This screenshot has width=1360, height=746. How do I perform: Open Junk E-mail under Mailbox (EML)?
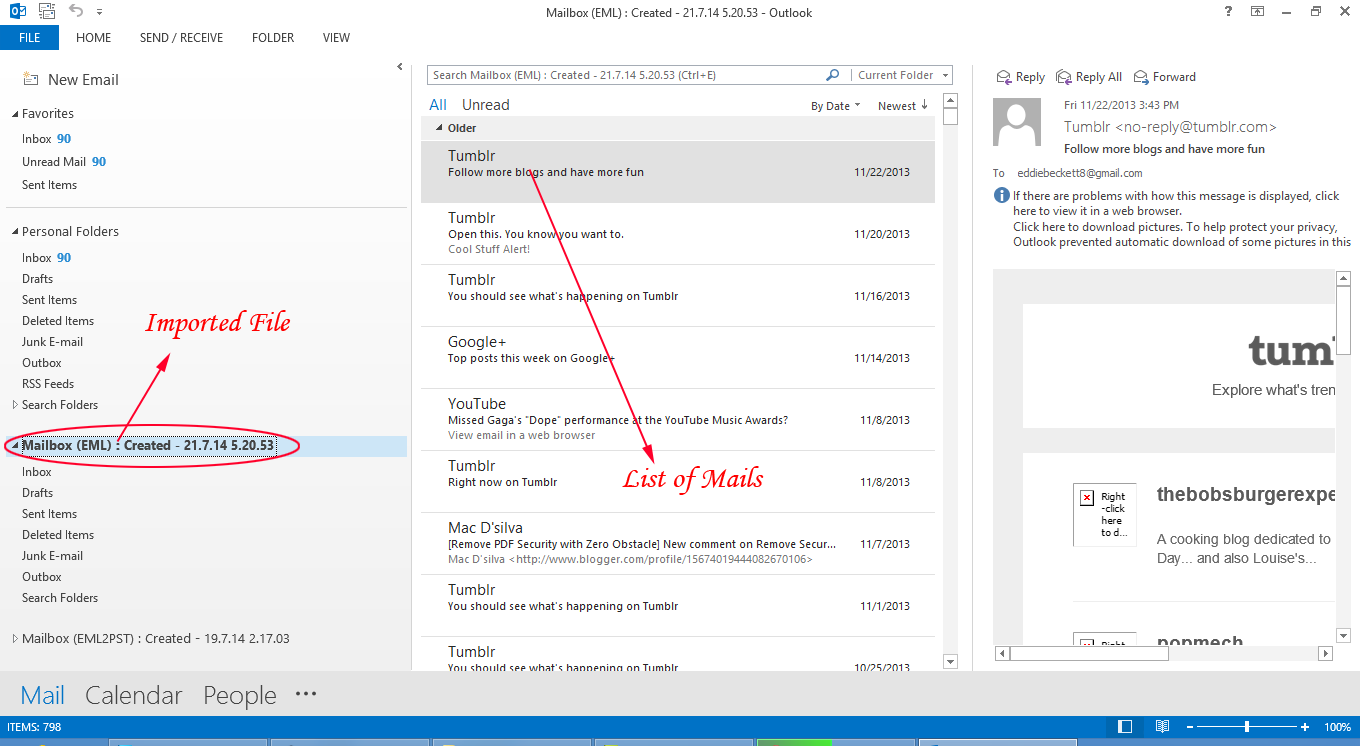[x=52, y=556]
